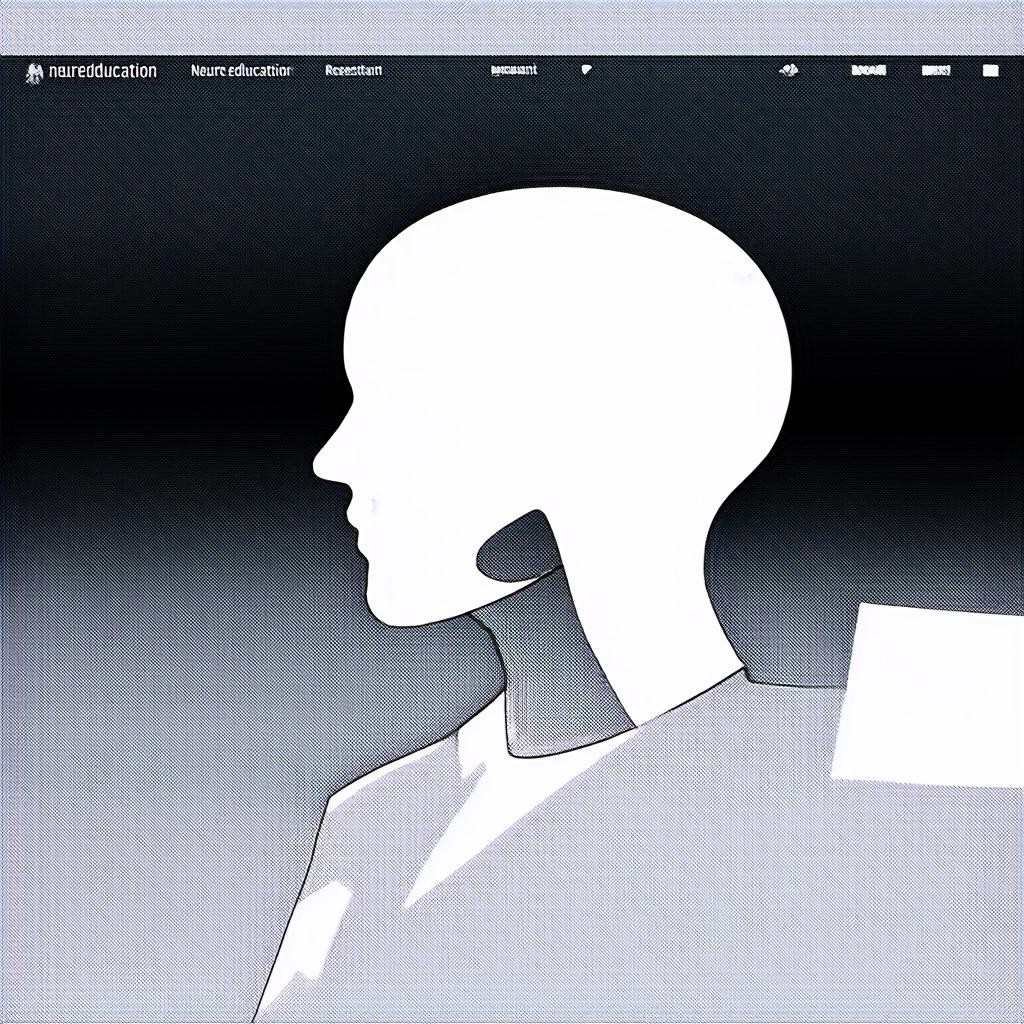
Task: Open the third navigation bar item
Action: click(x=353, y=71)
